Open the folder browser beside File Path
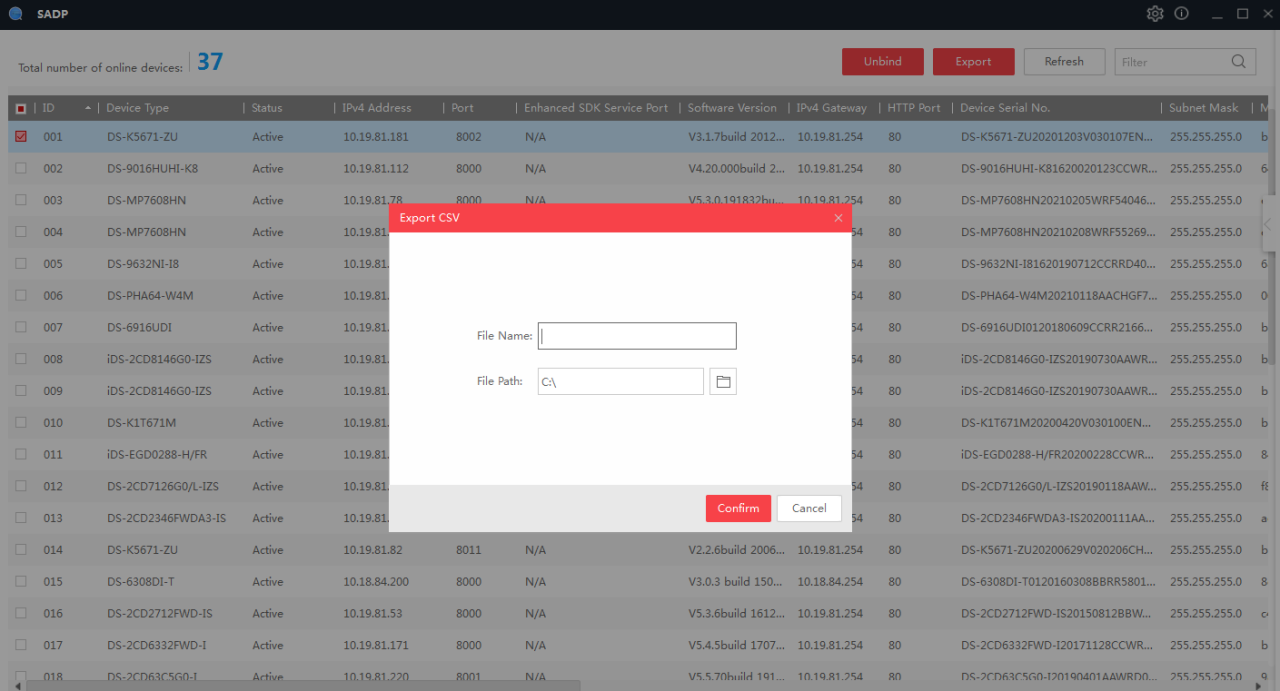1280x691 pixels. coord(723,381)
